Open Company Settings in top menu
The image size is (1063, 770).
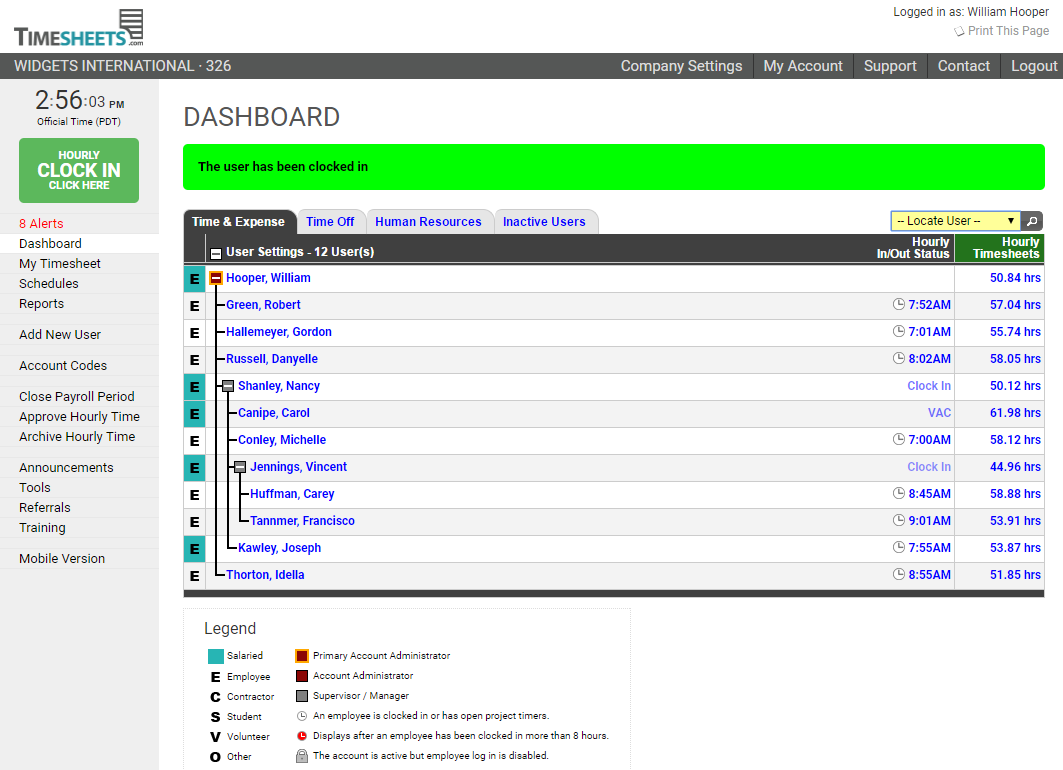point(681,66)
